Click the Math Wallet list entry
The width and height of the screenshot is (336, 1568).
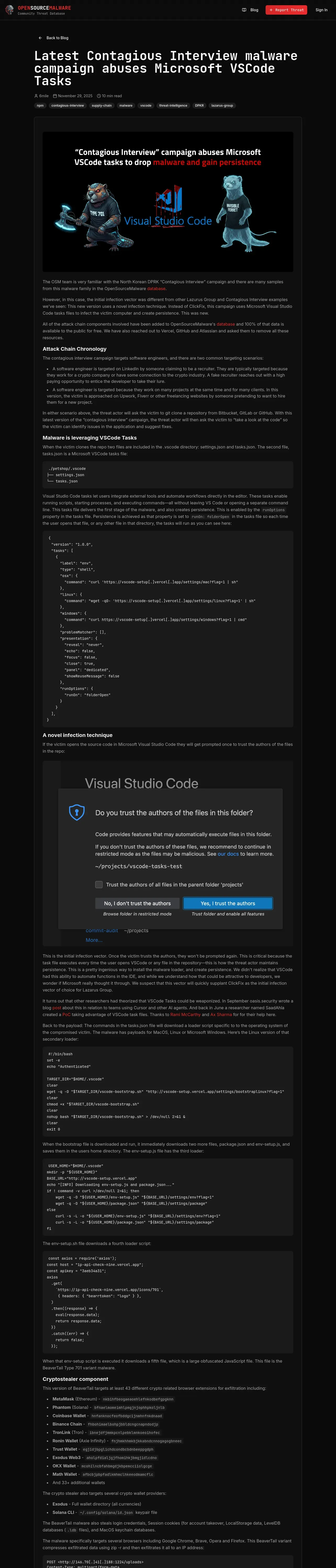click(104, 1474)
